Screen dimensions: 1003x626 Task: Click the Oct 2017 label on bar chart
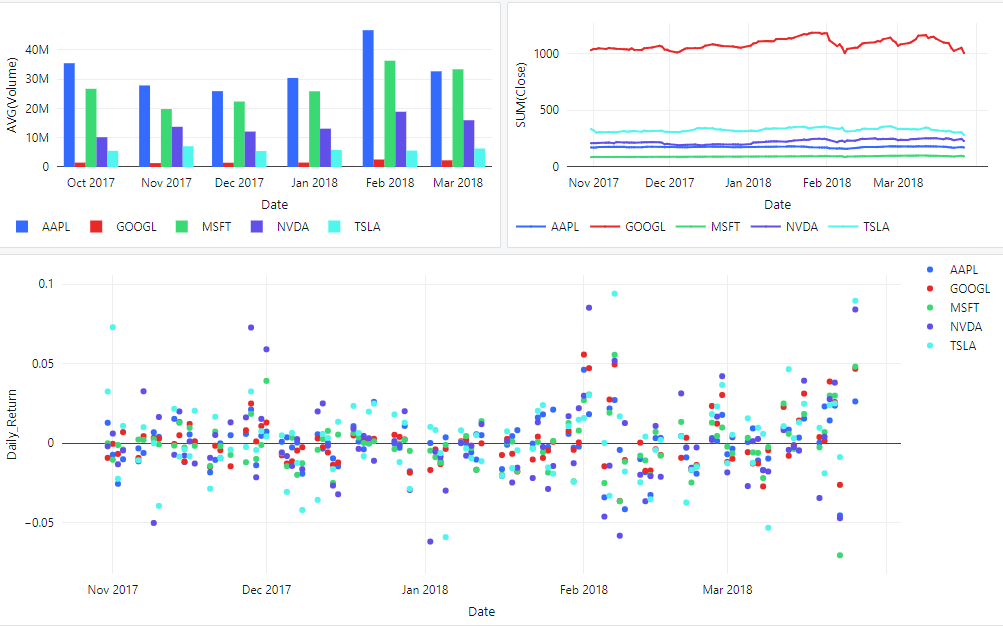tap(91, 183)
